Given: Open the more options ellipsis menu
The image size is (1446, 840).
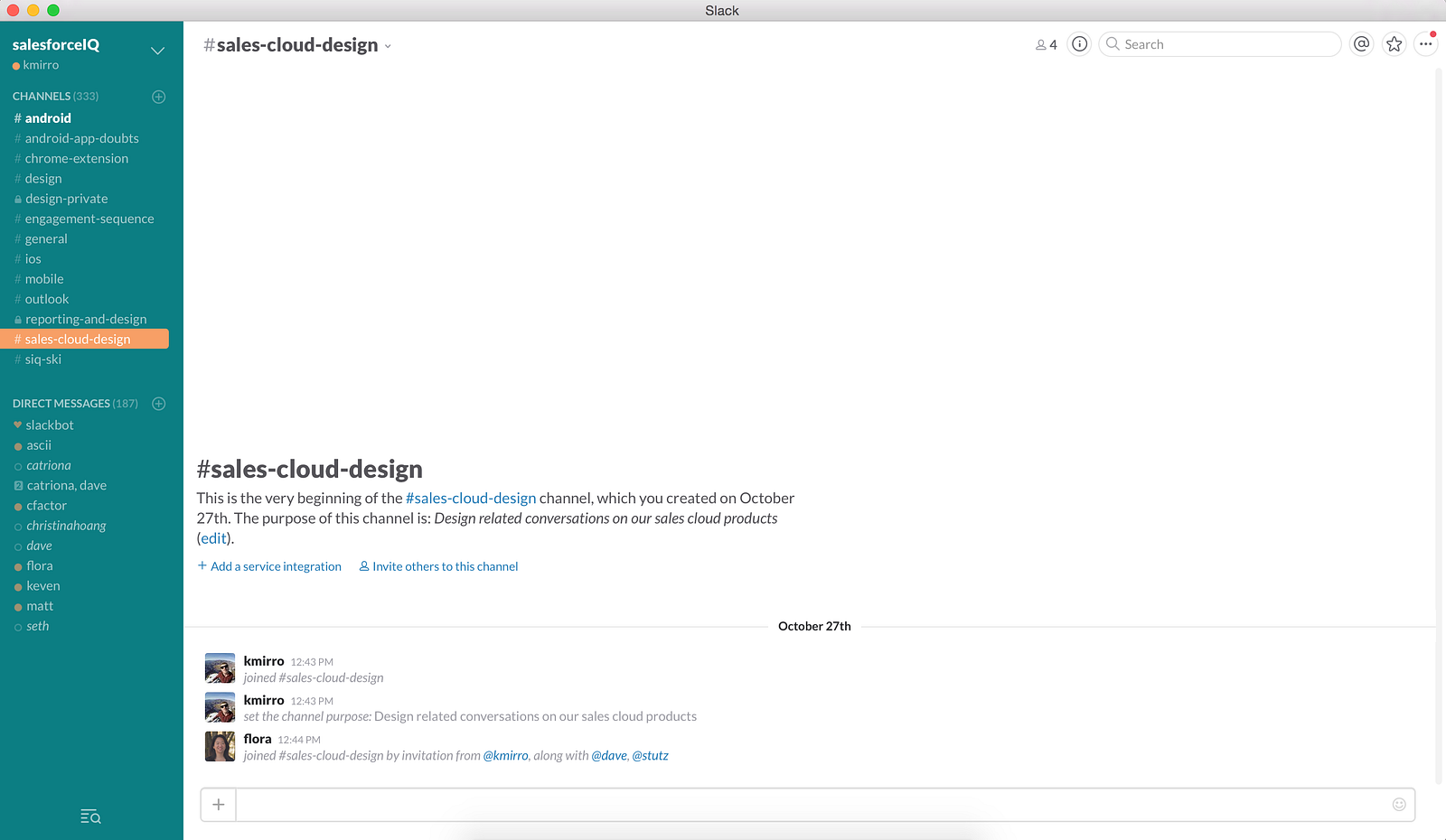Looking at the screenshot, I should coord(1426,44).
